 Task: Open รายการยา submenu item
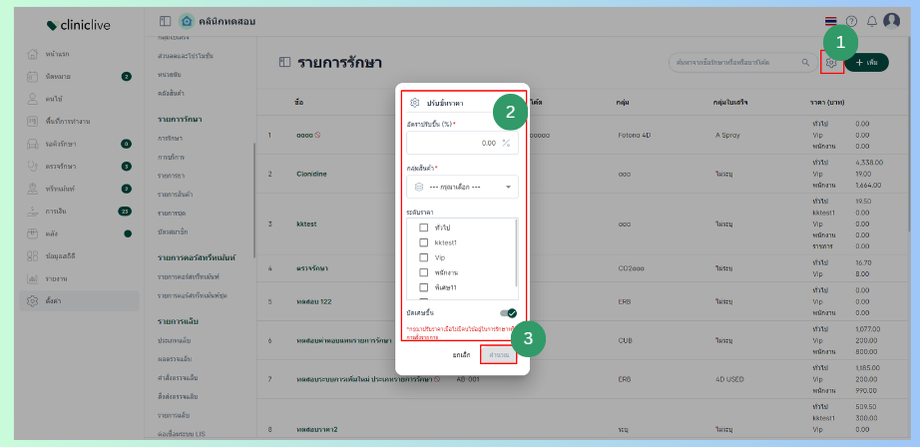171,176
